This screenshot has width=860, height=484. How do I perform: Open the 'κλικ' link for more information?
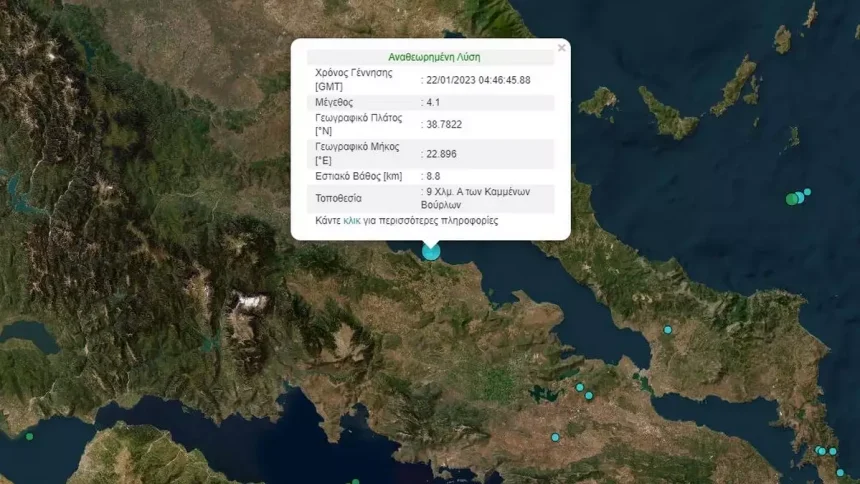(x=352, y=221)
